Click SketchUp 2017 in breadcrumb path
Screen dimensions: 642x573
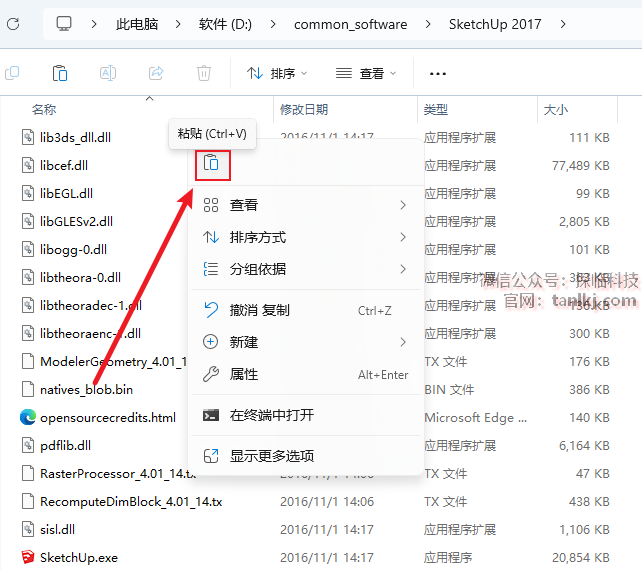click(x=495, y=24)
